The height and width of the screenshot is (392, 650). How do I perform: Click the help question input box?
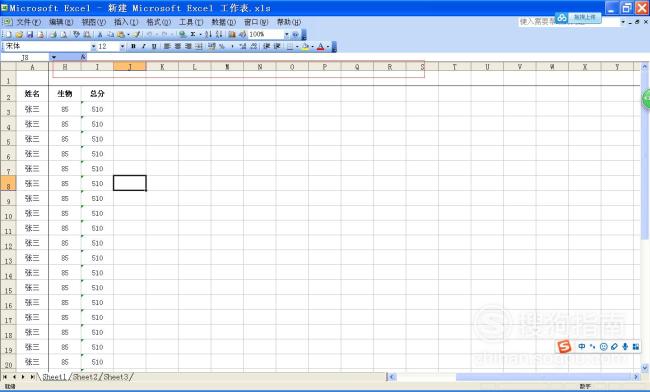pos(569,22)
